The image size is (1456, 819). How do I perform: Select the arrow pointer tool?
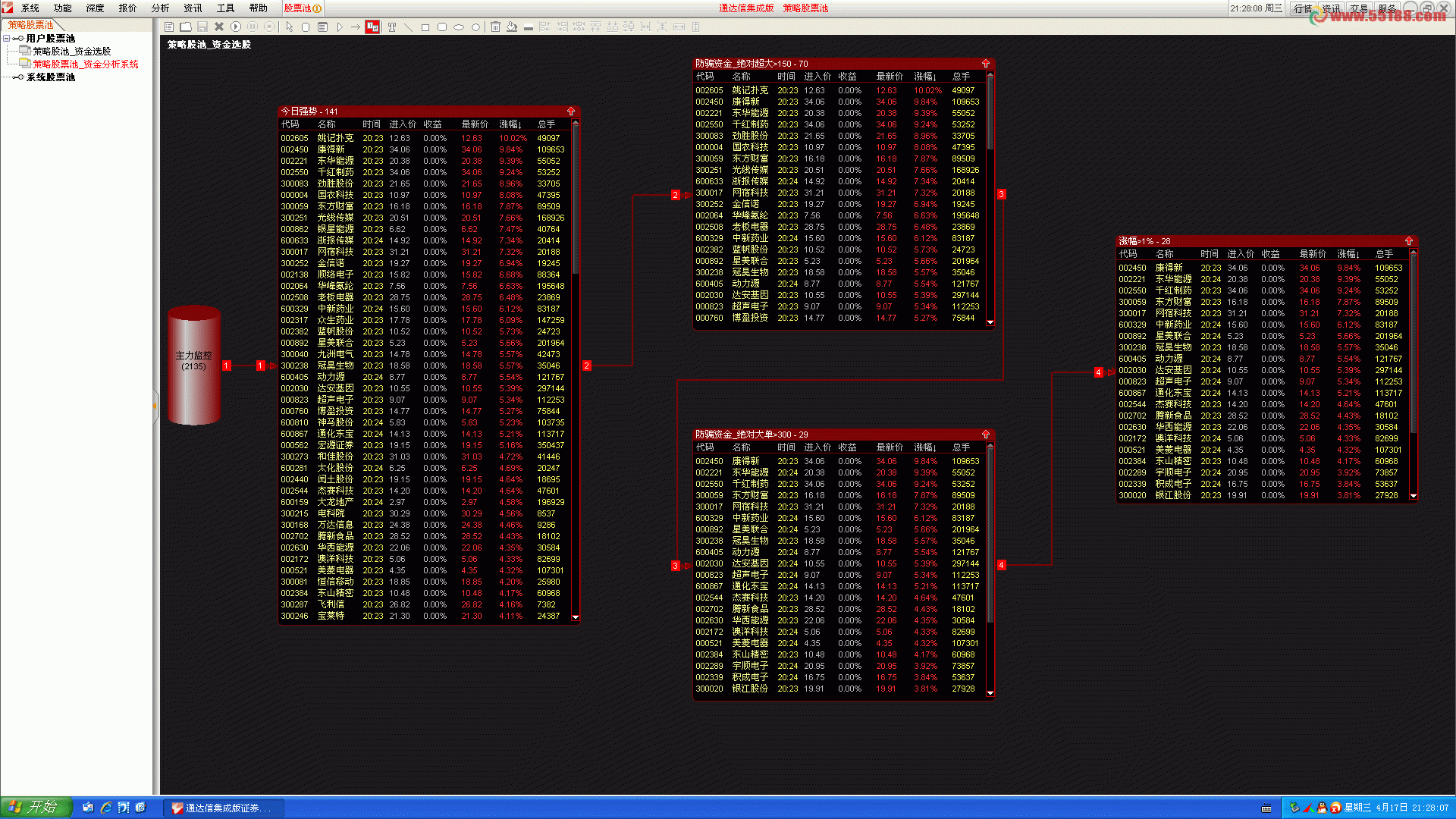click(289, 27)
